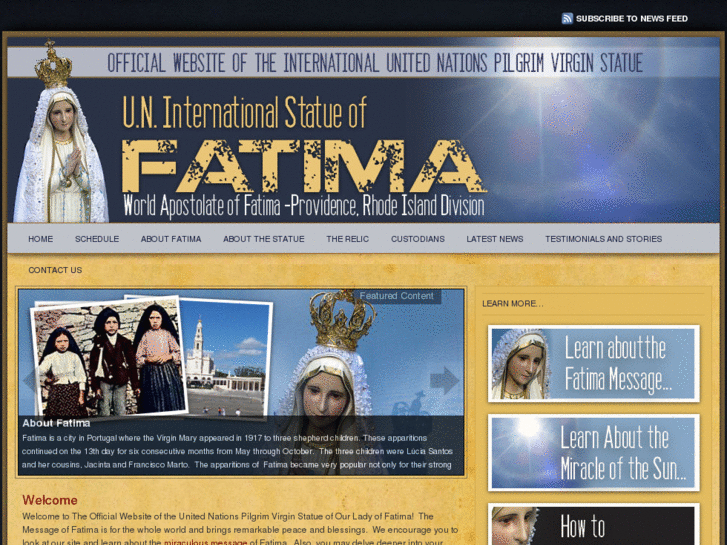This screenshot has height=545, width=727.
Task: Open the How to banner
Action: (594, 525)
